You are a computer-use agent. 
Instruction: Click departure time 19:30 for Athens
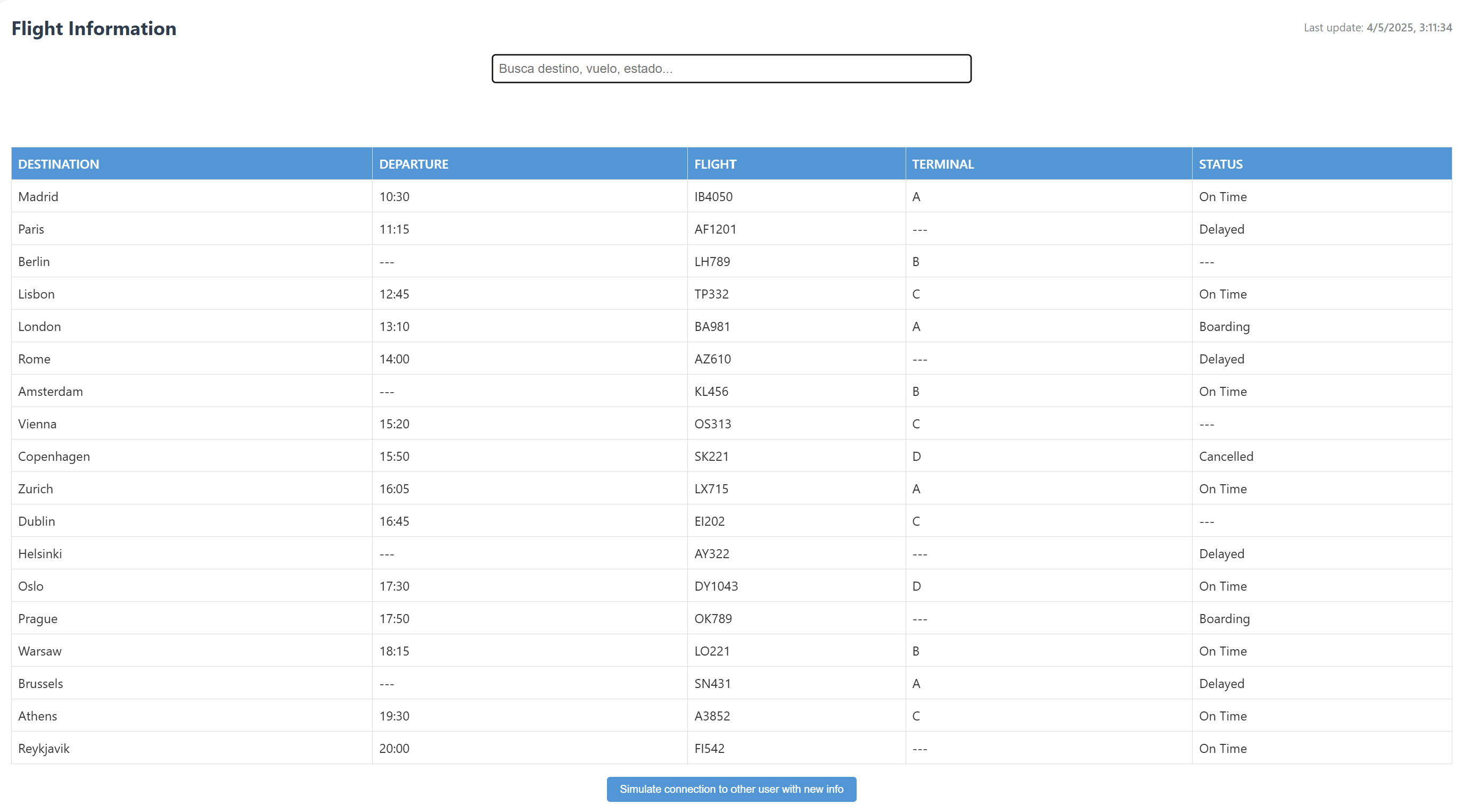[394, 716]
